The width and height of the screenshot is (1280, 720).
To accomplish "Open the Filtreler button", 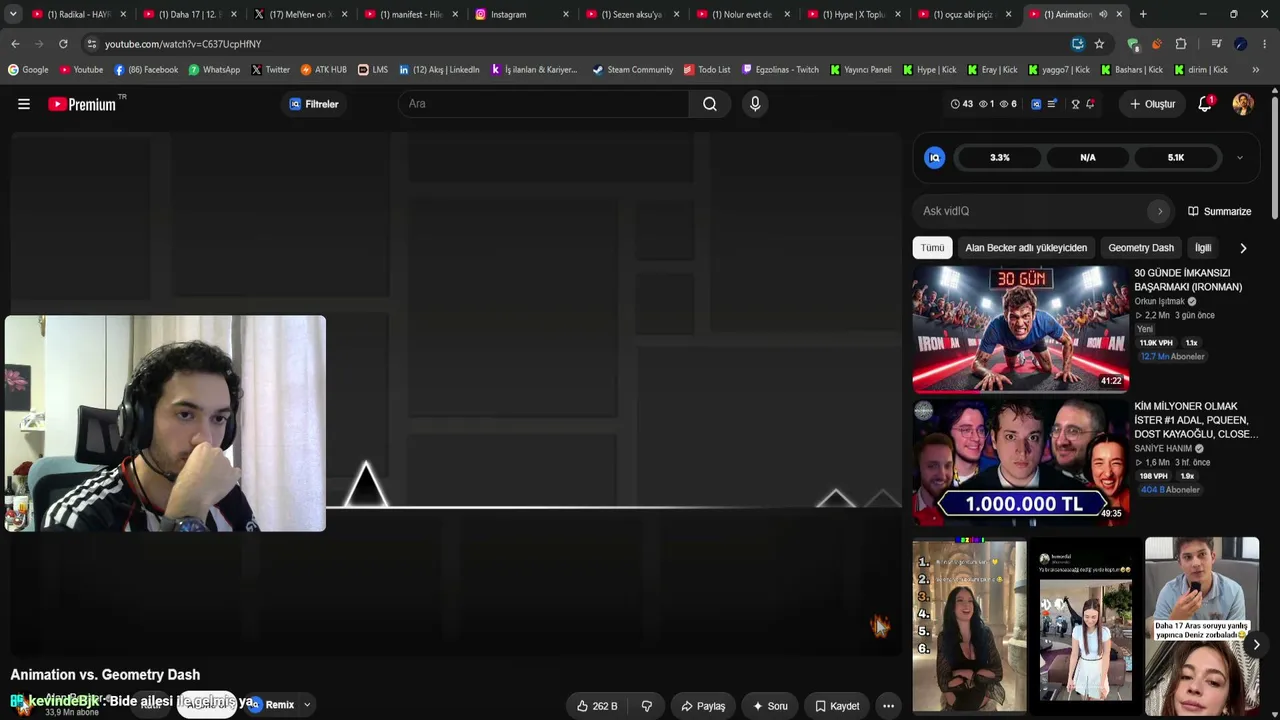I will tap(314, 104).
